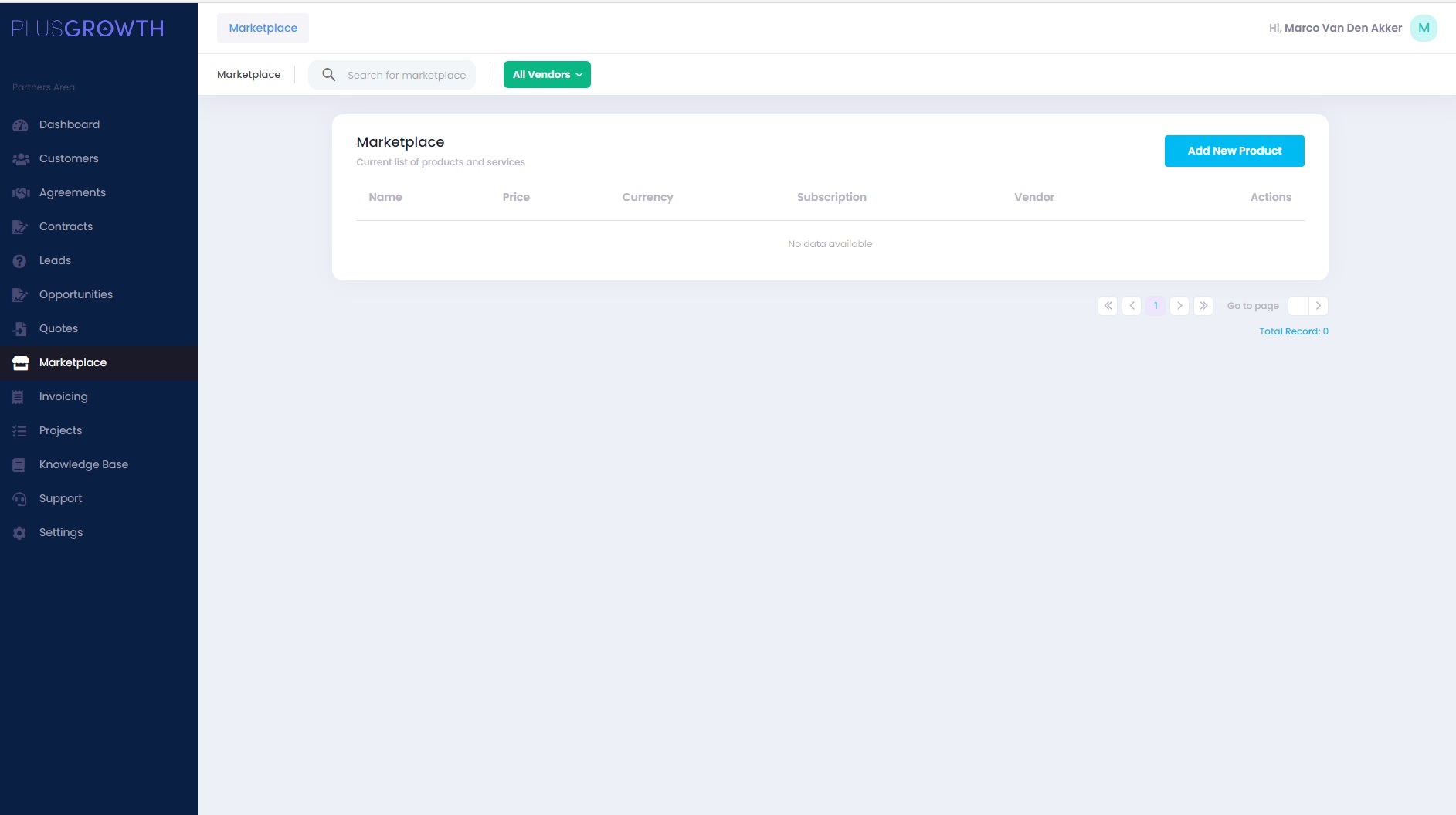1456x815 pixels.
Task: Open Knowledge Base from sidebar
Action: tap(83, 464)
